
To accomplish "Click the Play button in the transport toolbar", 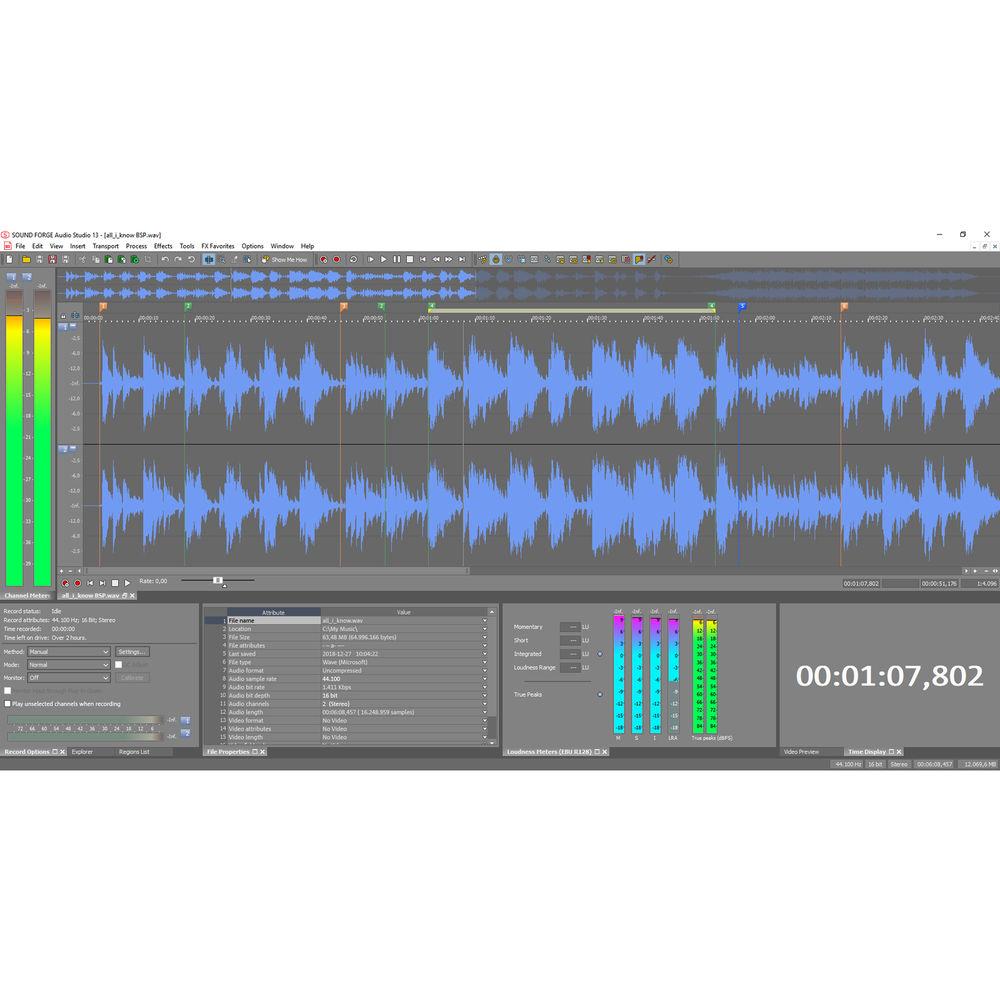I will pos(384,258).
